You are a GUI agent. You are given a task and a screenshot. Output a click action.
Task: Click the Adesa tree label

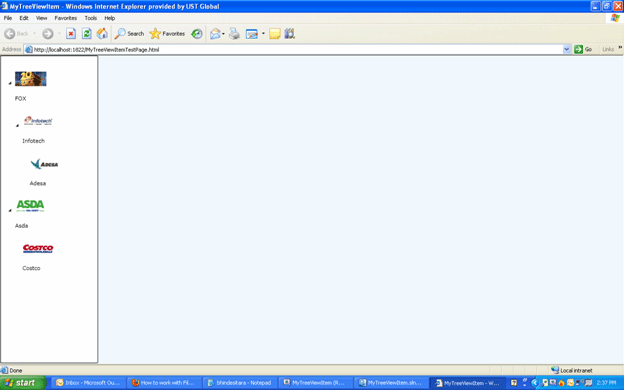[38, 183]
